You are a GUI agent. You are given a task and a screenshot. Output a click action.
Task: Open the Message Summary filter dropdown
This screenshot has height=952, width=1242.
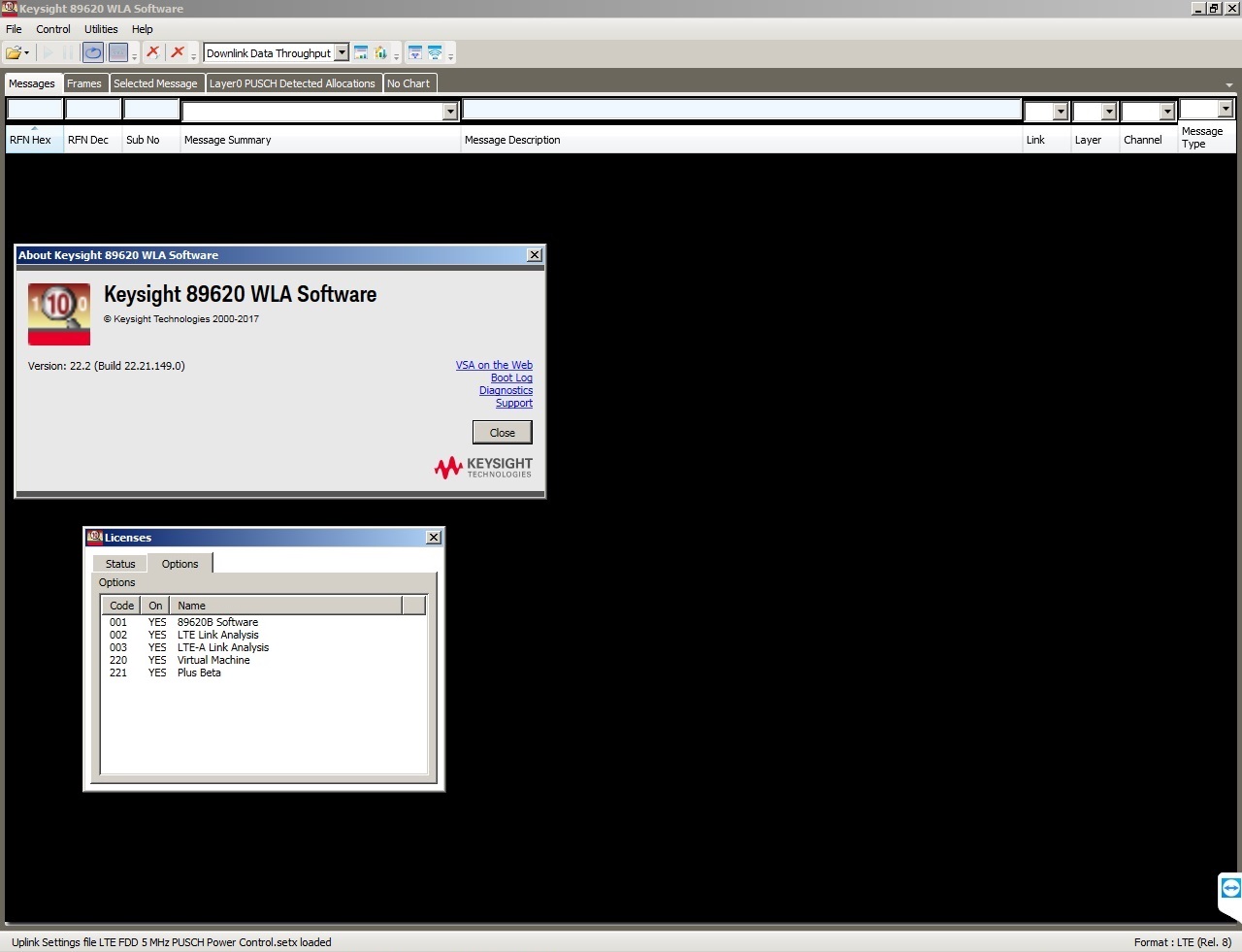point(450,112)
